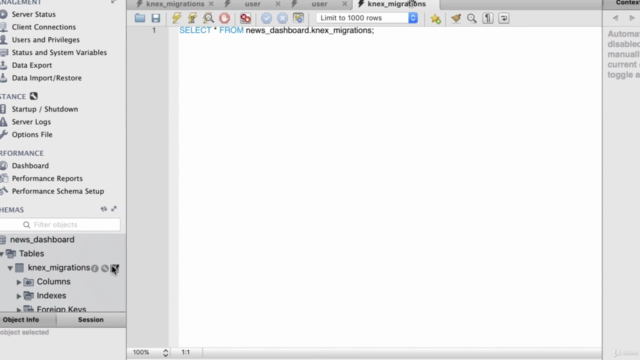Image resolution: width=640 pixels, height=360 pixels.
Task: Switch to the first user query tab
Action: click(252, 4)
